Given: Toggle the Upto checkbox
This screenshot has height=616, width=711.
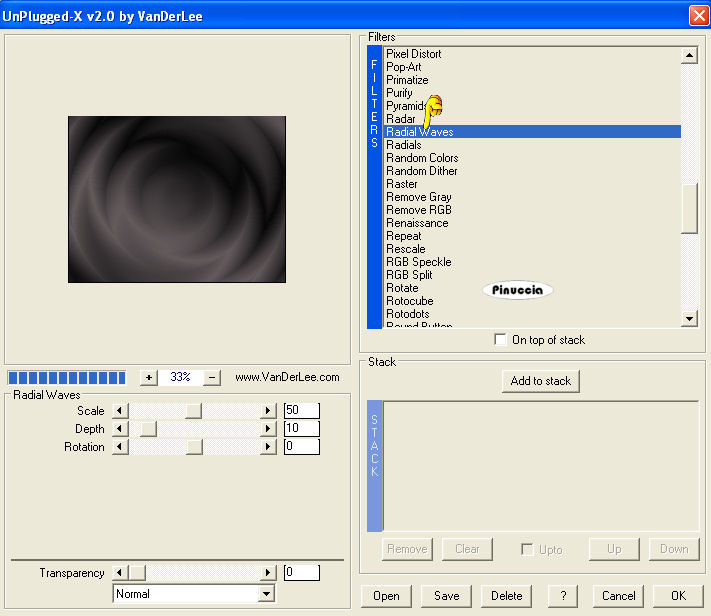Looking at the screenshot, I should point(527,549).
